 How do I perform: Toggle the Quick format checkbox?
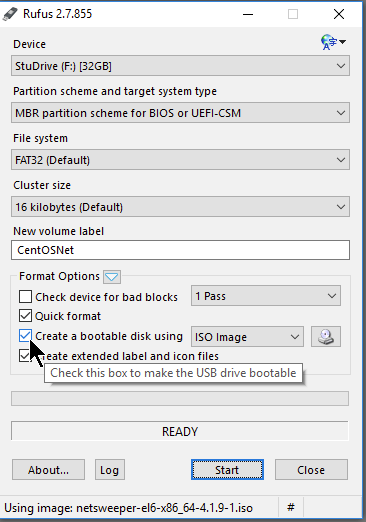pyautogui.click(x=25, y=316)
